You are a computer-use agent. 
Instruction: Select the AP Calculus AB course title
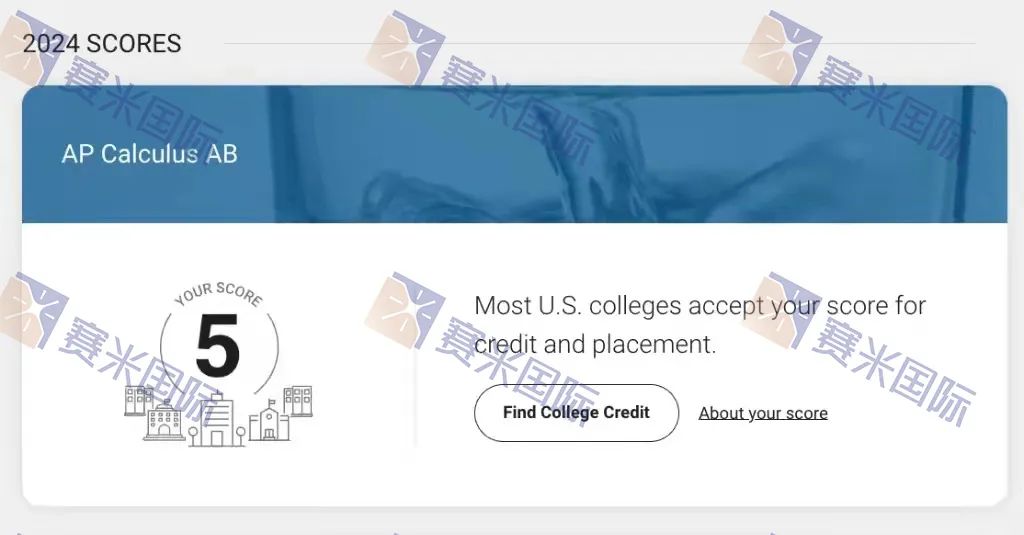tap(150, 154)
